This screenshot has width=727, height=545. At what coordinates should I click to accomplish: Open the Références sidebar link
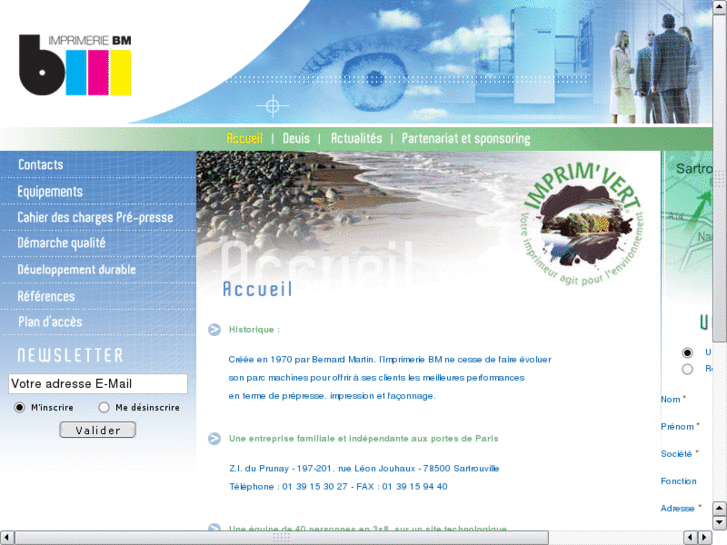pyautogui.click(x=46, y=296)
